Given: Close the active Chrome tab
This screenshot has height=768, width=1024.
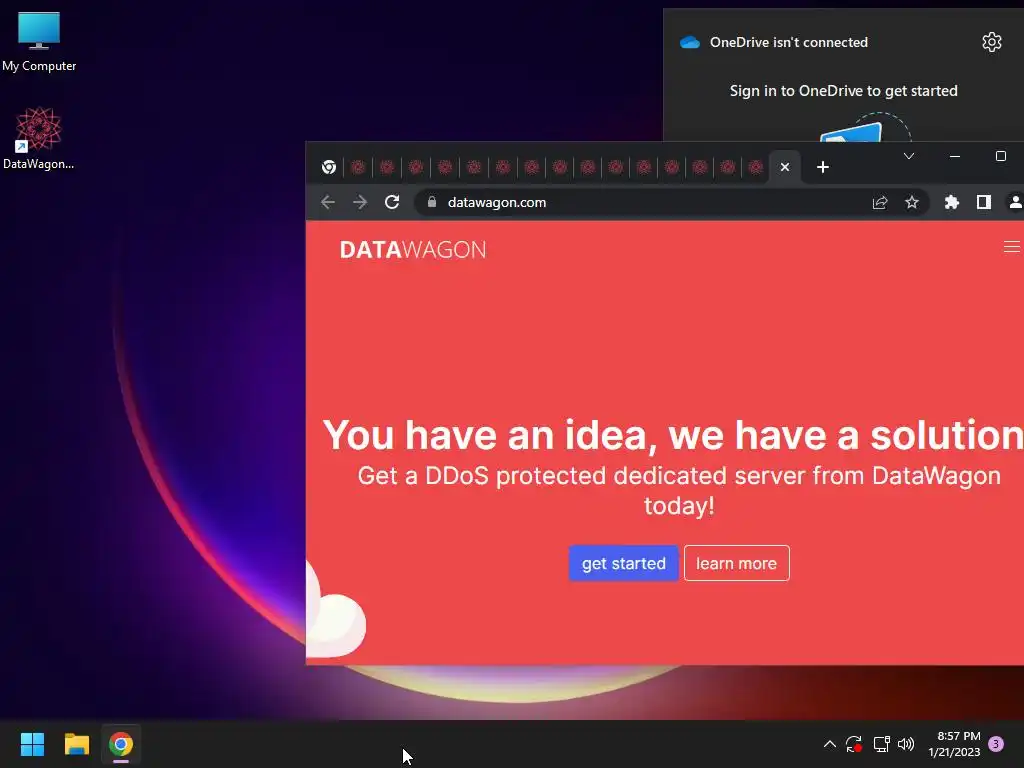Looking at the screenshot, I should pyautogui.click(x=785, y=167).
